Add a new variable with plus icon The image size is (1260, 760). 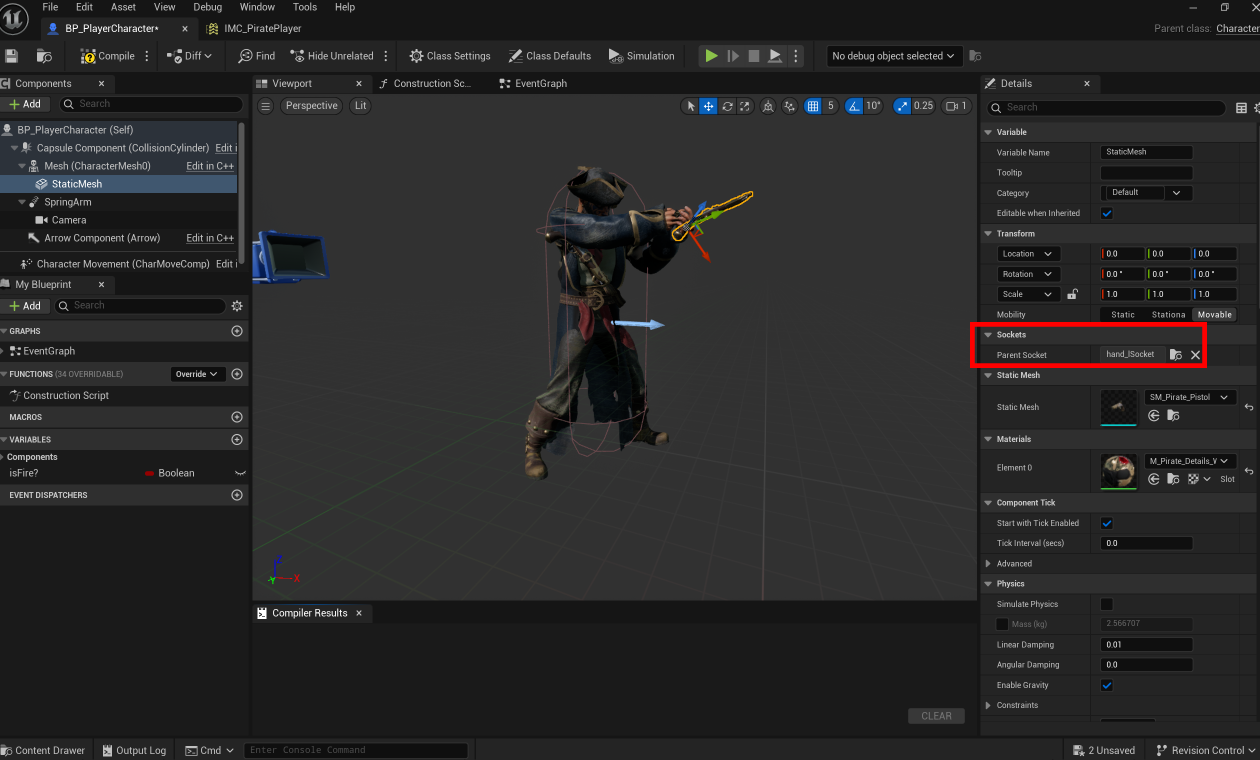[237, 440]
